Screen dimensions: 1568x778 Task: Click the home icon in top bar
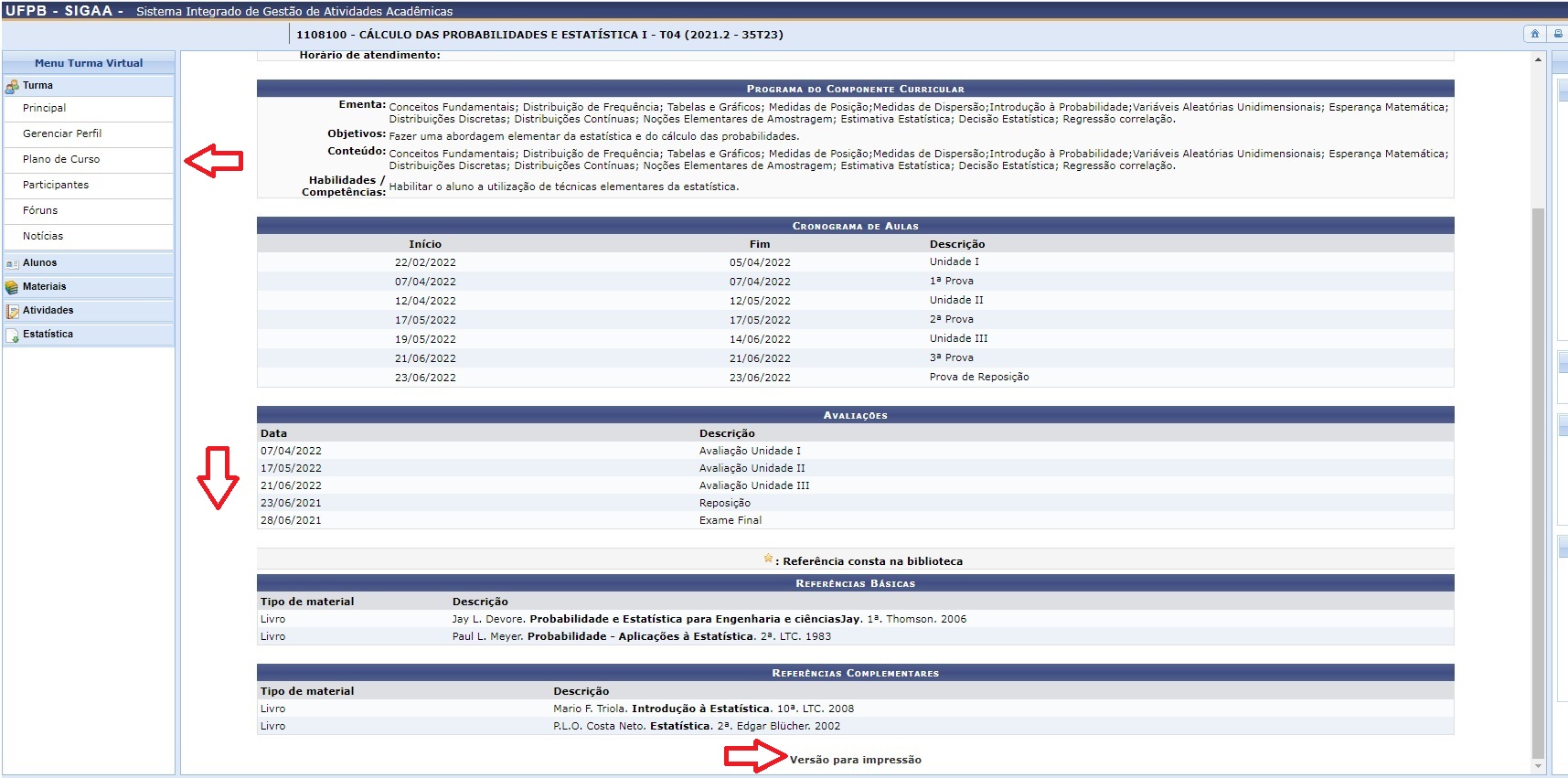pyautogui.click(x=1534, y=34)
